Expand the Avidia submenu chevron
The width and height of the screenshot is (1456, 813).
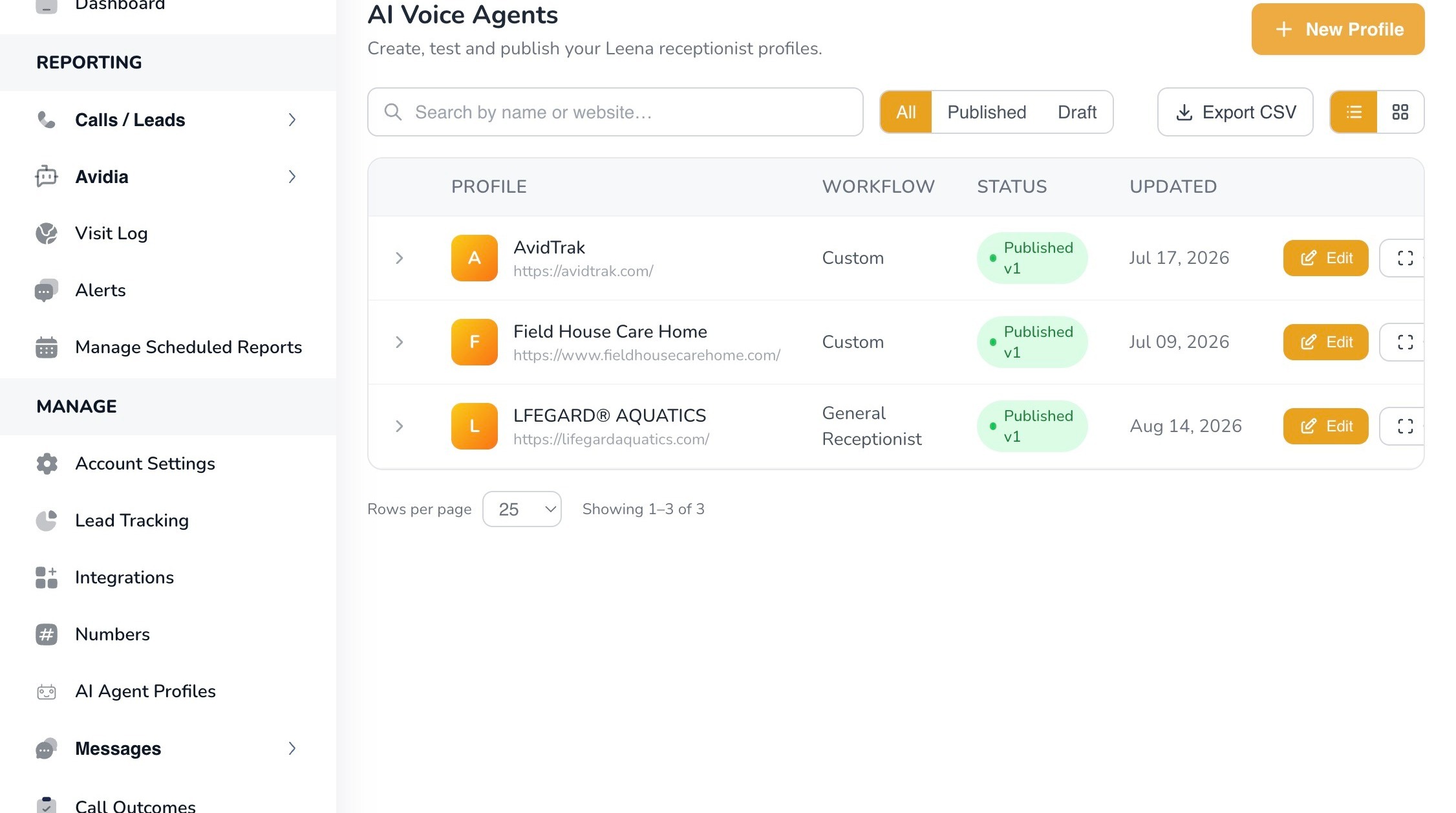tap(292, 177)
